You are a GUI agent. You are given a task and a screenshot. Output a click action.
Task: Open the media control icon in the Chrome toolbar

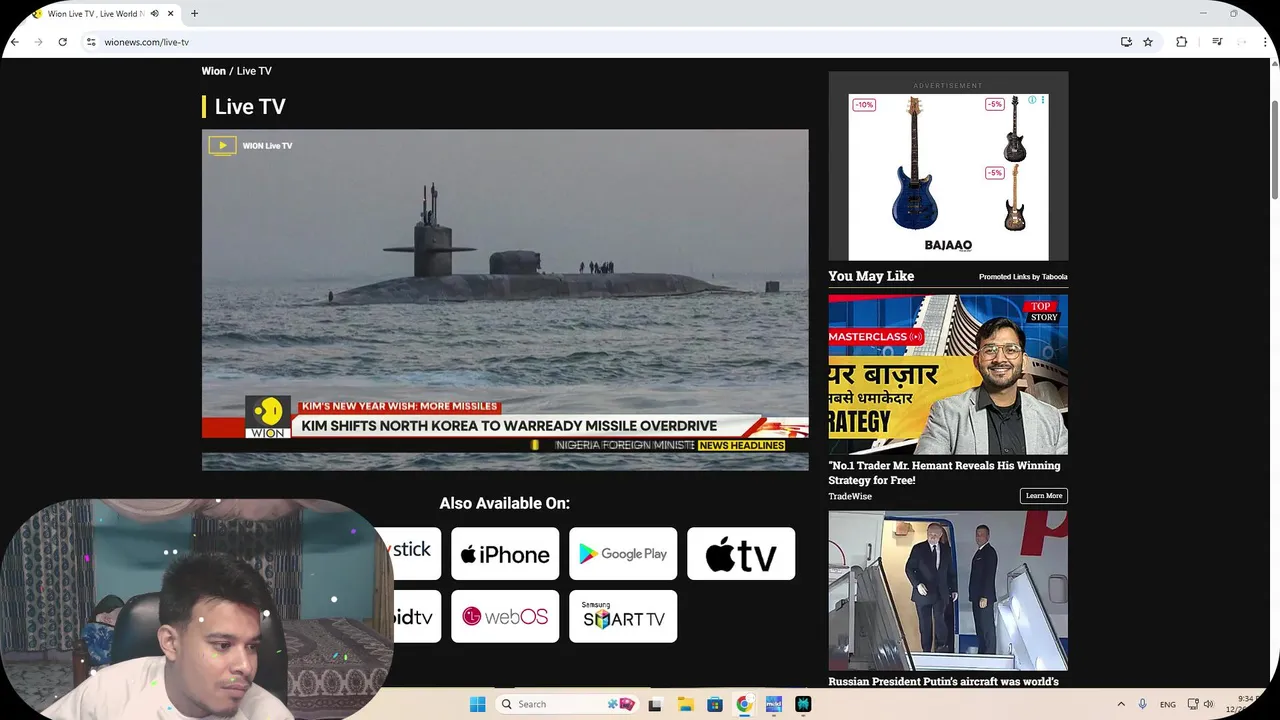coord(1217,42)
